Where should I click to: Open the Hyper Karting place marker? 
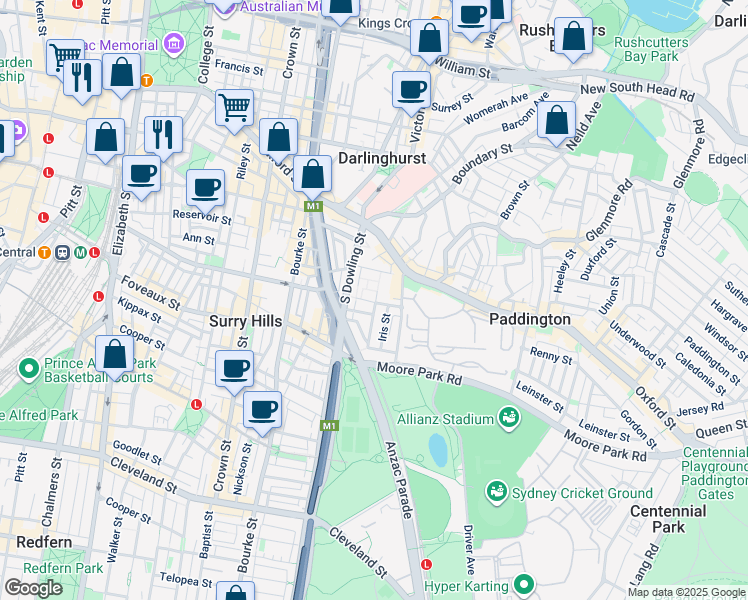(524, 584)
